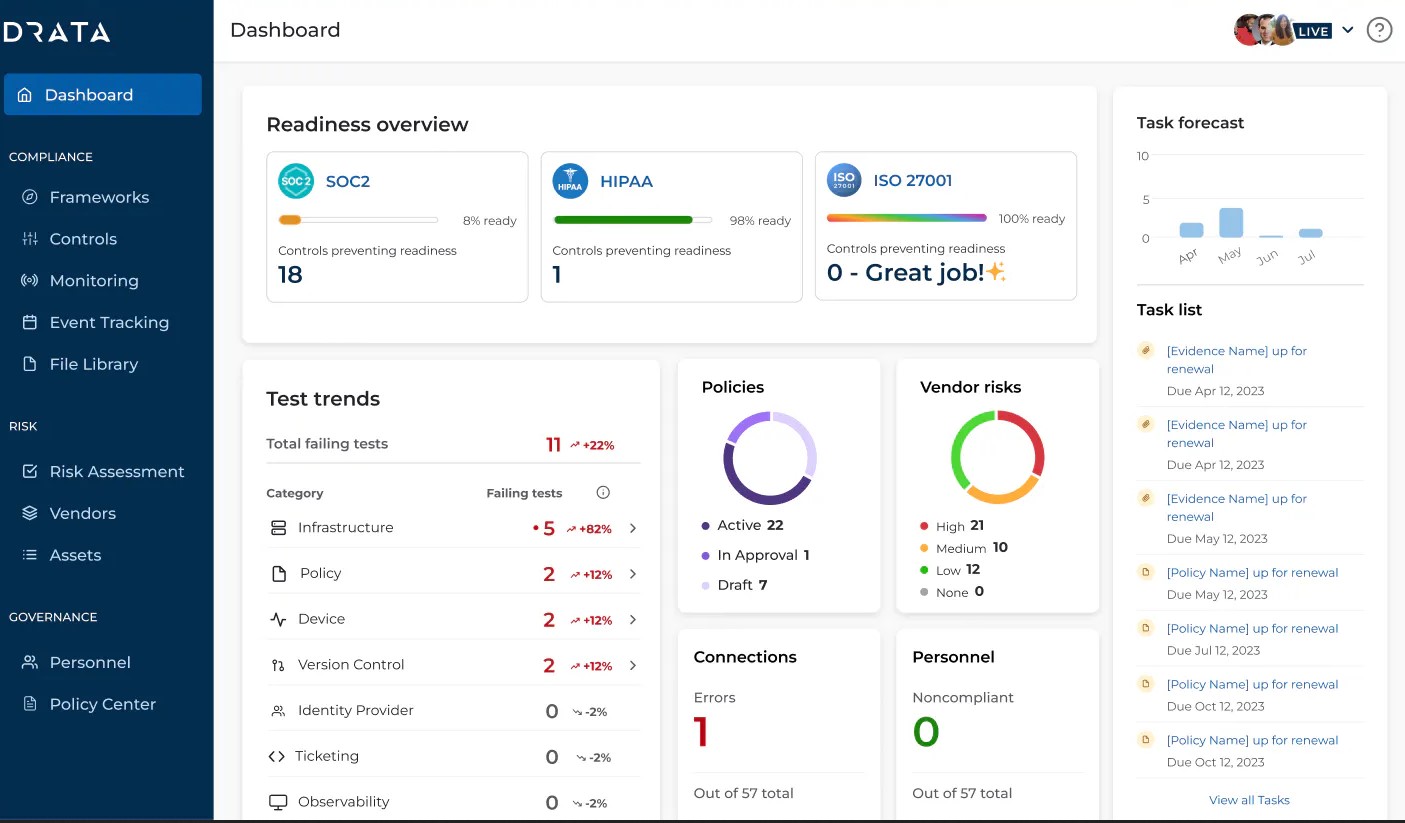The width and height of the screenshot is (1405, 823).
Task: Click the Vendors layers icon in sidebar
Action: (x=30, y=513)
